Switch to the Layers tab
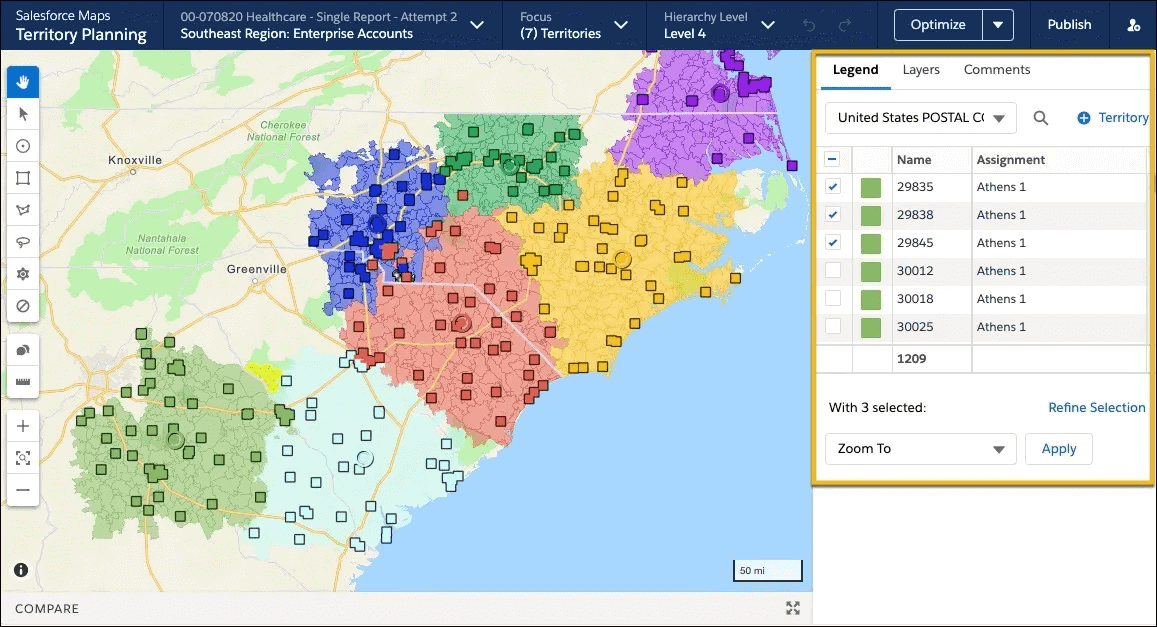The height and width of the screenshot is (627, 1157). [x=921, y=70]
